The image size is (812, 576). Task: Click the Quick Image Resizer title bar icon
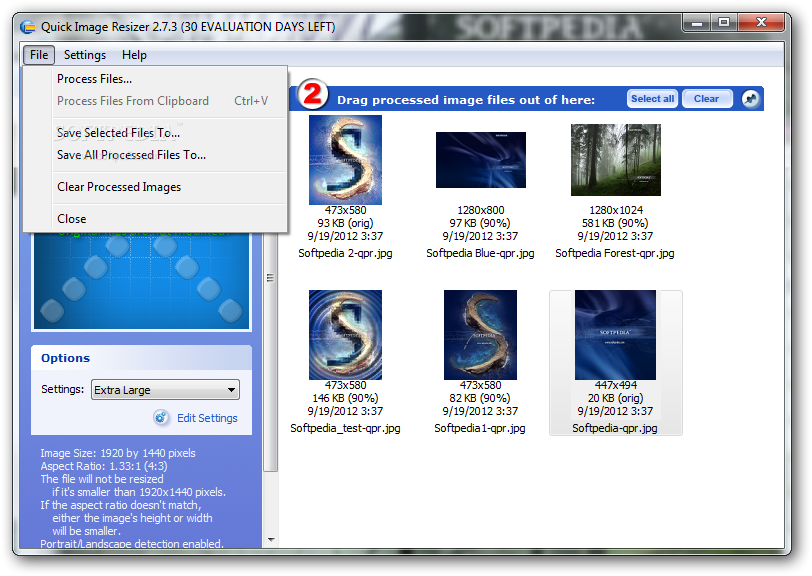pos(29,26)
